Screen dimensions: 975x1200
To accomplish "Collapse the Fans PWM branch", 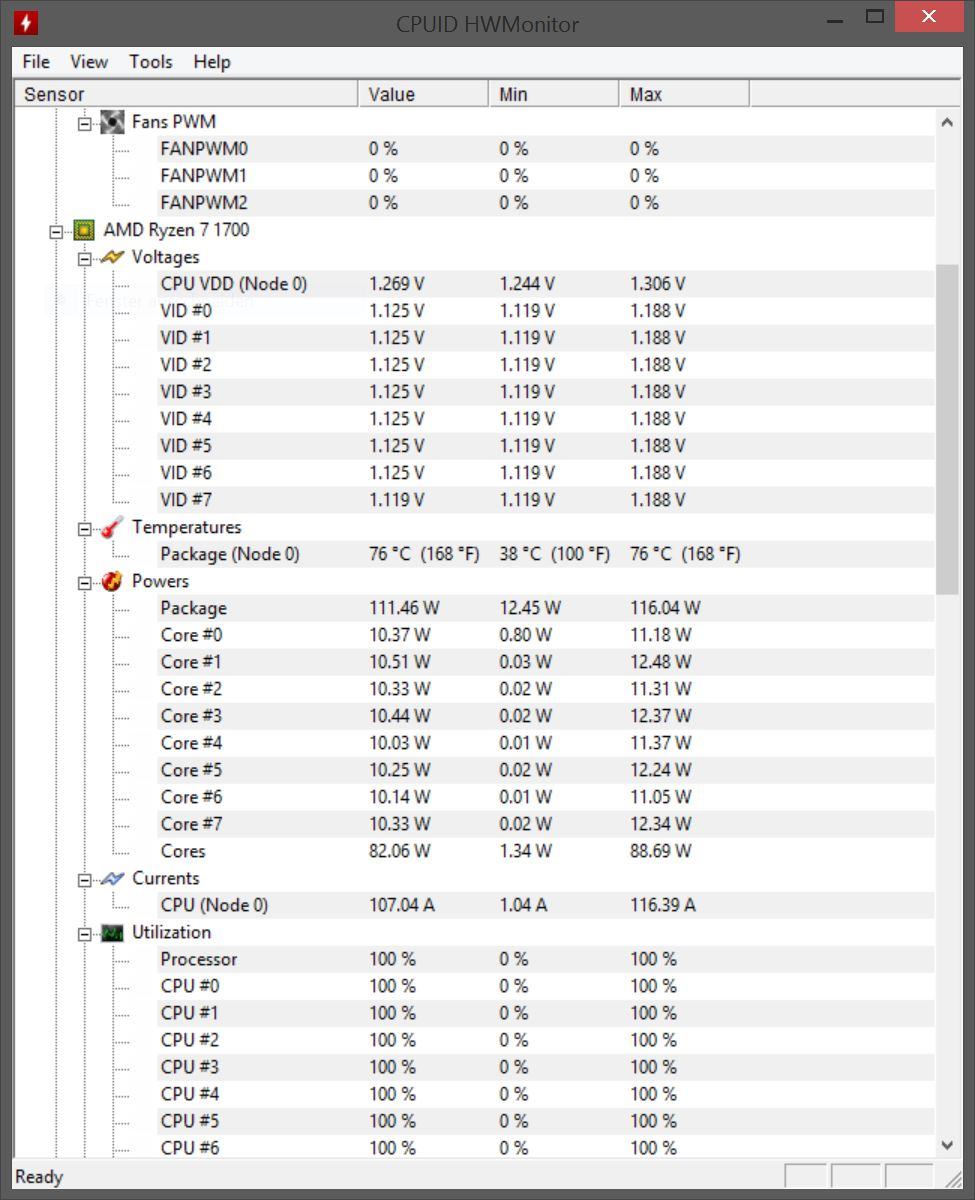I will coord(85,122).
